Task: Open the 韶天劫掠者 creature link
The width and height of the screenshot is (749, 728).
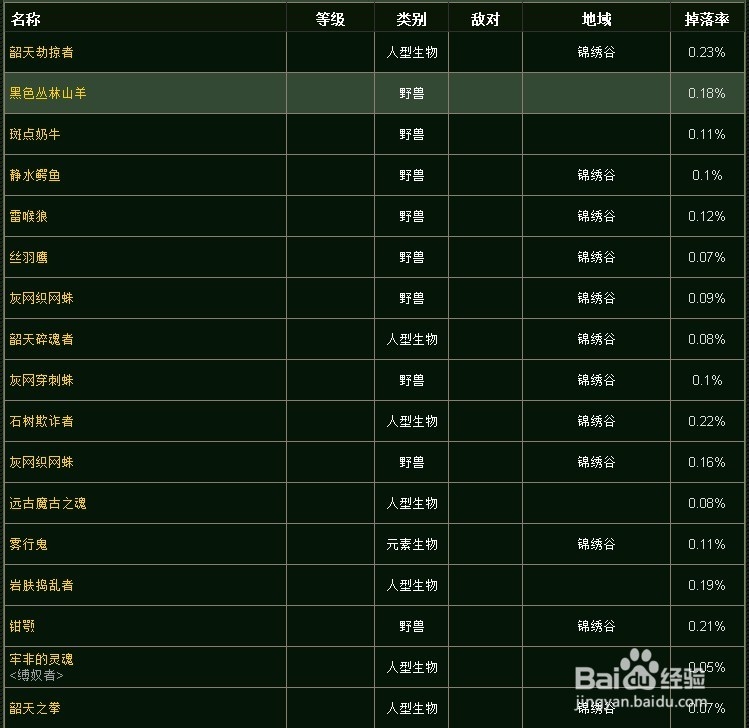Action: click(x=41, y=52)
